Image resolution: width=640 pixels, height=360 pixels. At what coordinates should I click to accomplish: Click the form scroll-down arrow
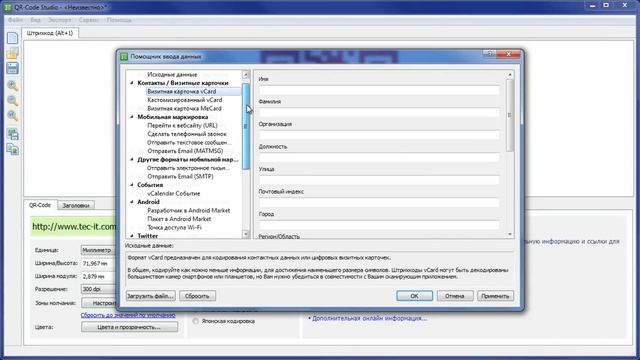pos(509,234)
